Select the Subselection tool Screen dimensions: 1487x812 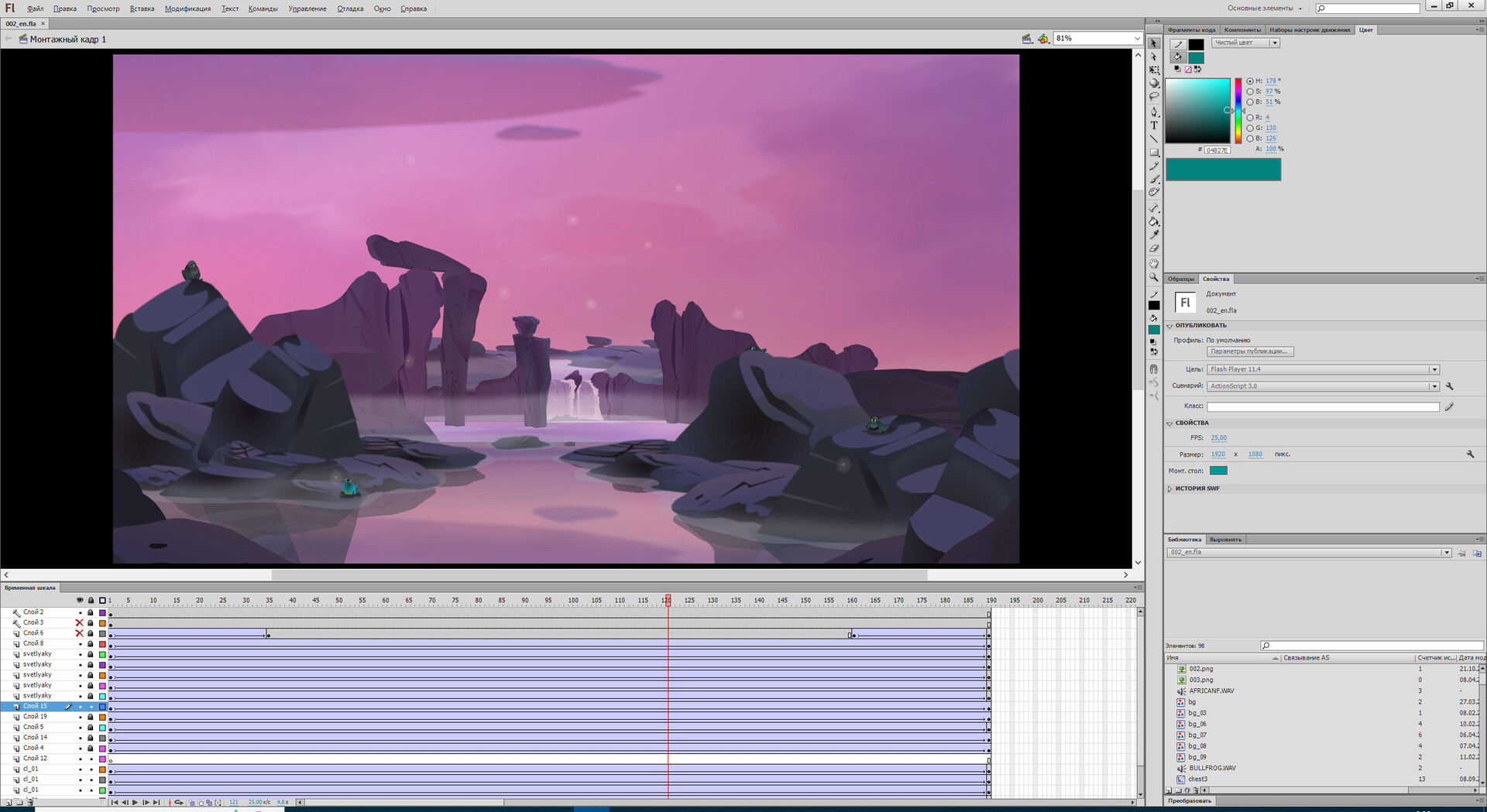[x=1154, y=57]
